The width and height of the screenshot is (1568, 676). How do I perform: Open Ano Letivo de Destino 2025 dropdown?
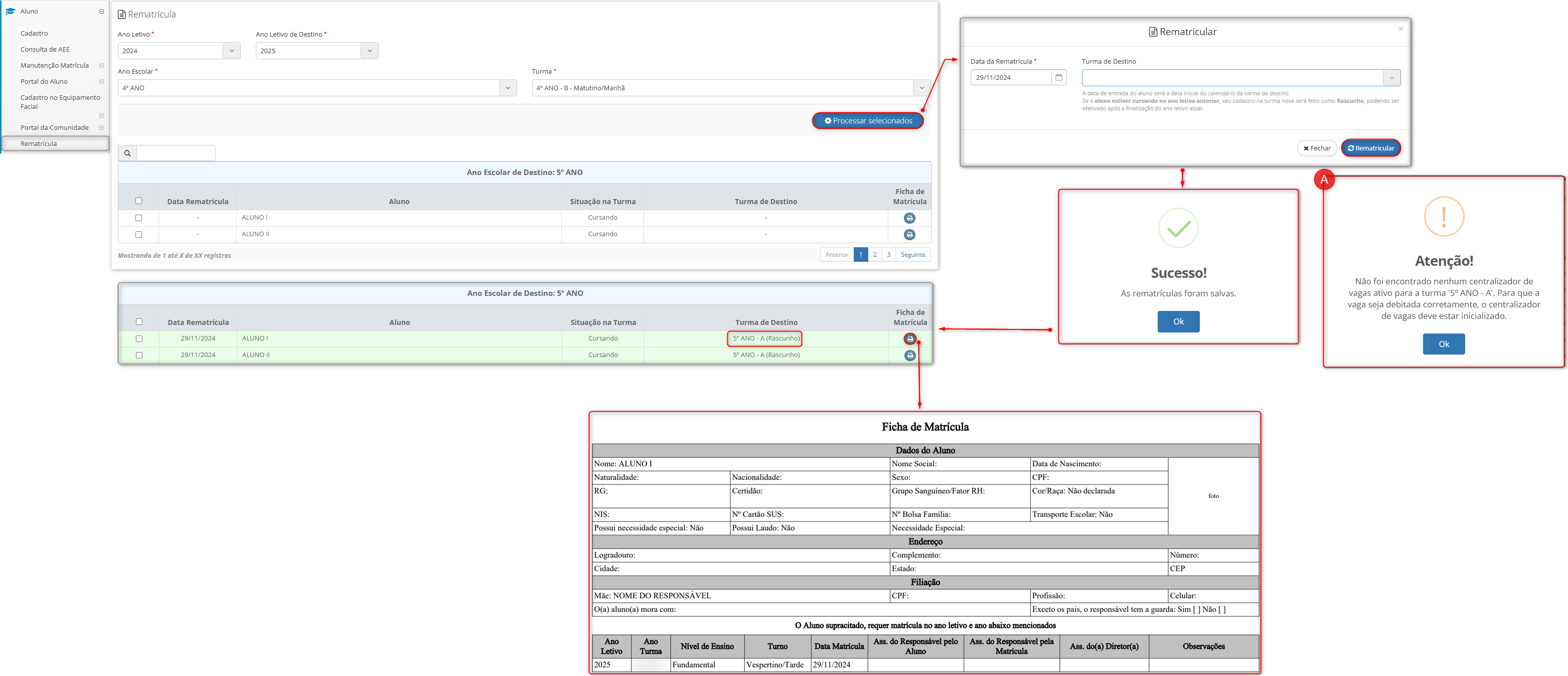pyautogui.click(x=370, y=51)
